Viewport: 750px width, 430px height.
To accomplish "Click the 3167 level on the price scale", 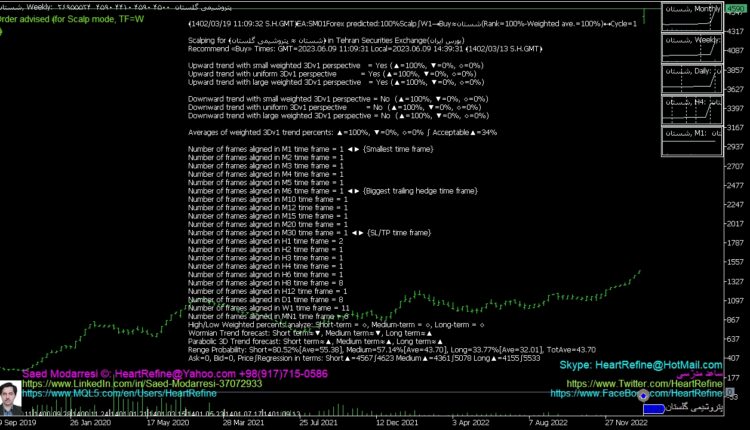I will tap(735, 127).
